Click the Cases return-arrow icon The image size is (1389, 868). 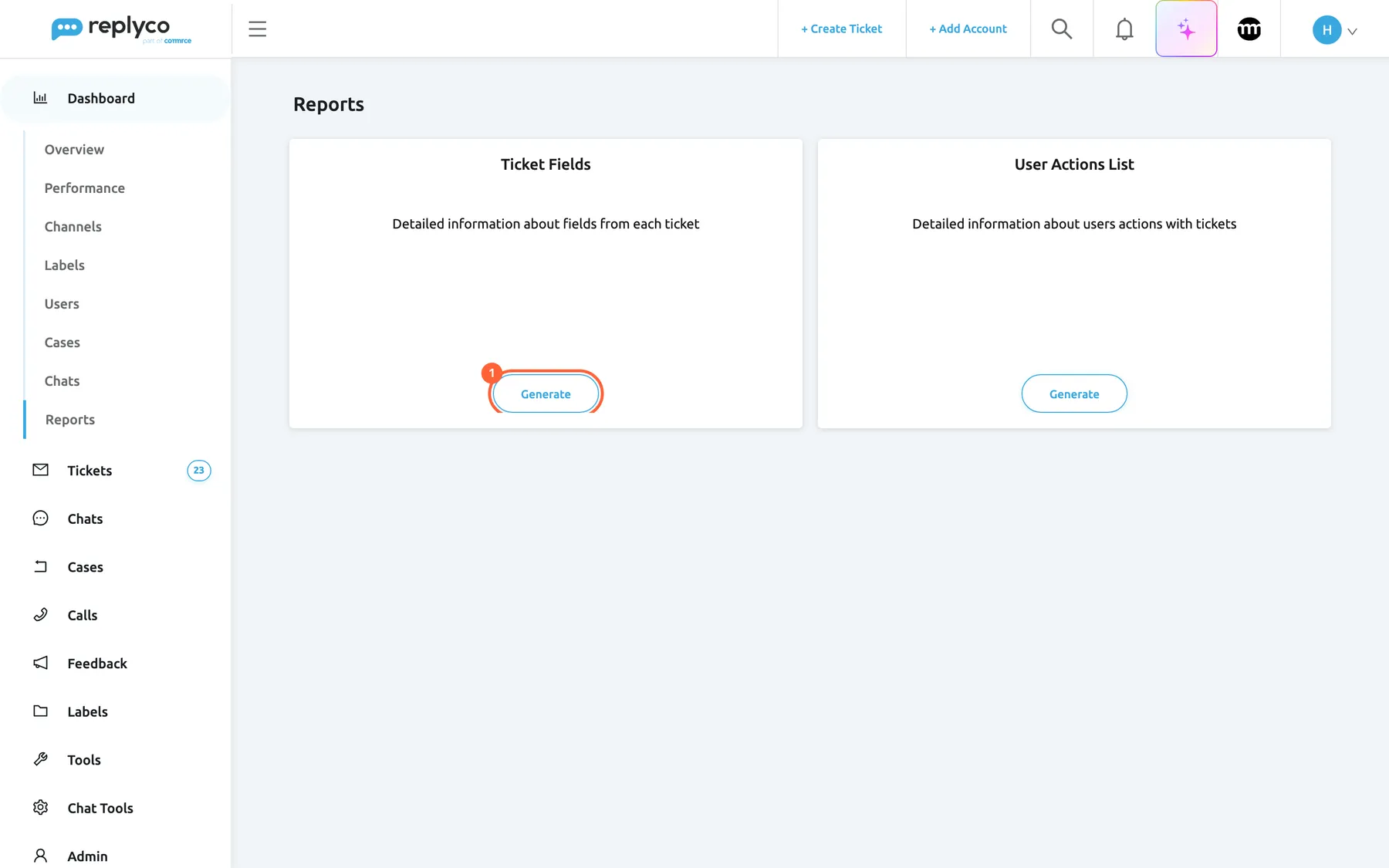(x=41, y=566)
